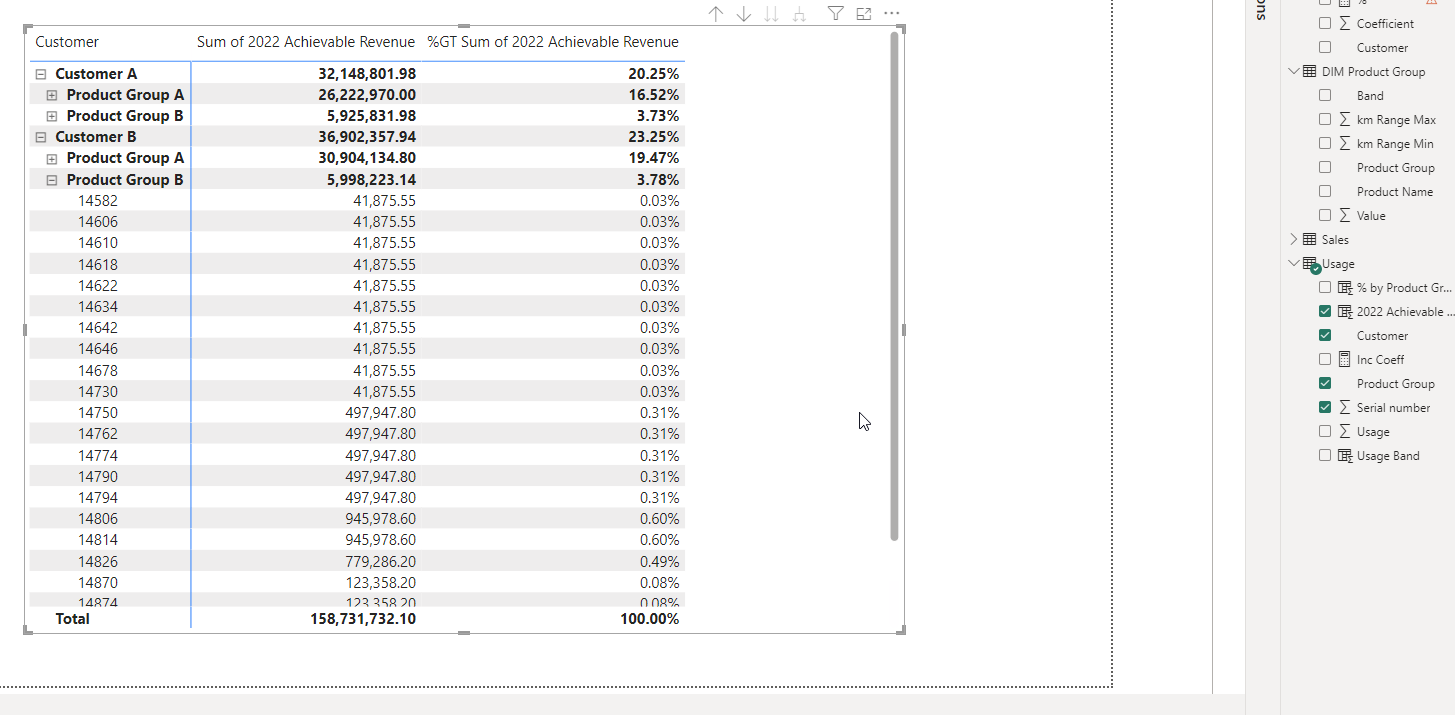
Task: Click value 30,904,134.80
Action: tap(367, 158)
